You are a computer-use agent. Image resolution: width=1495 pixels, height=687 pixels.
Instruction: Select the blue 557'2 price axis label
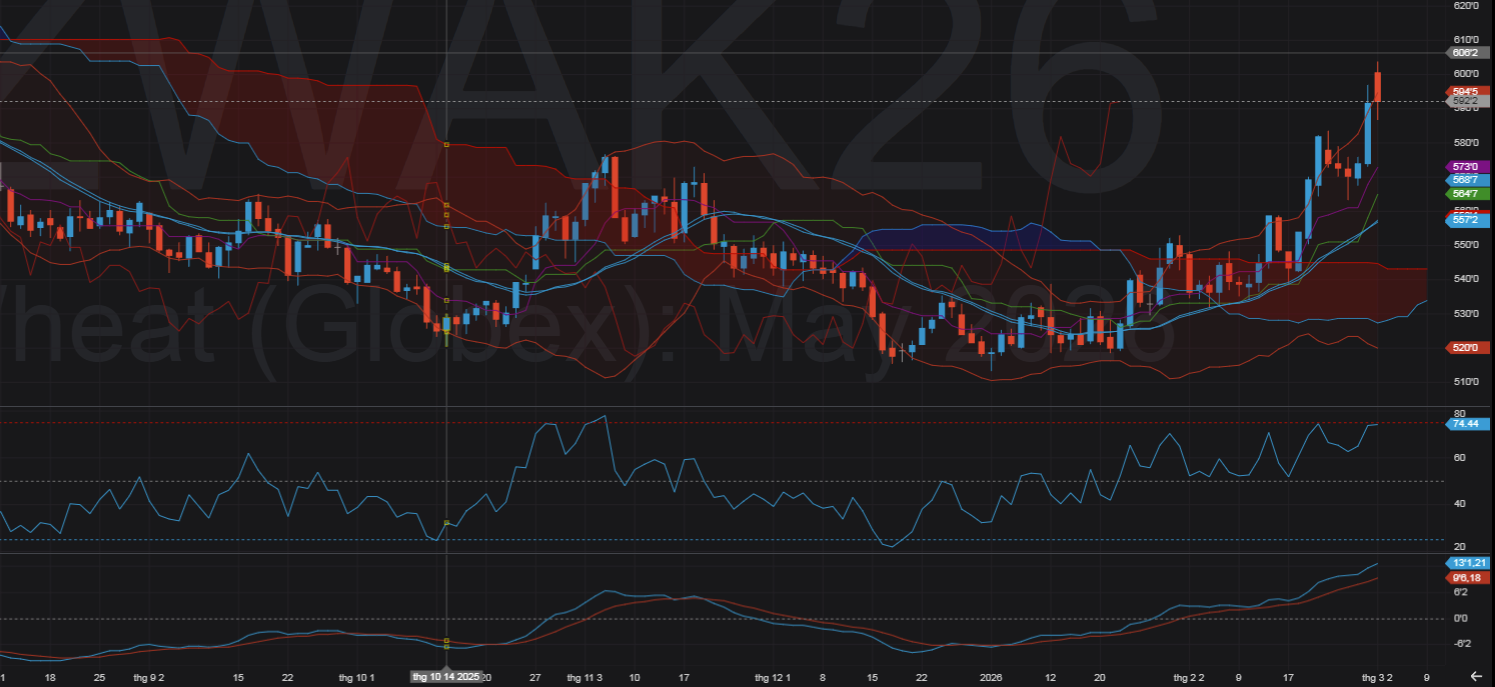tap(1467, 219)
